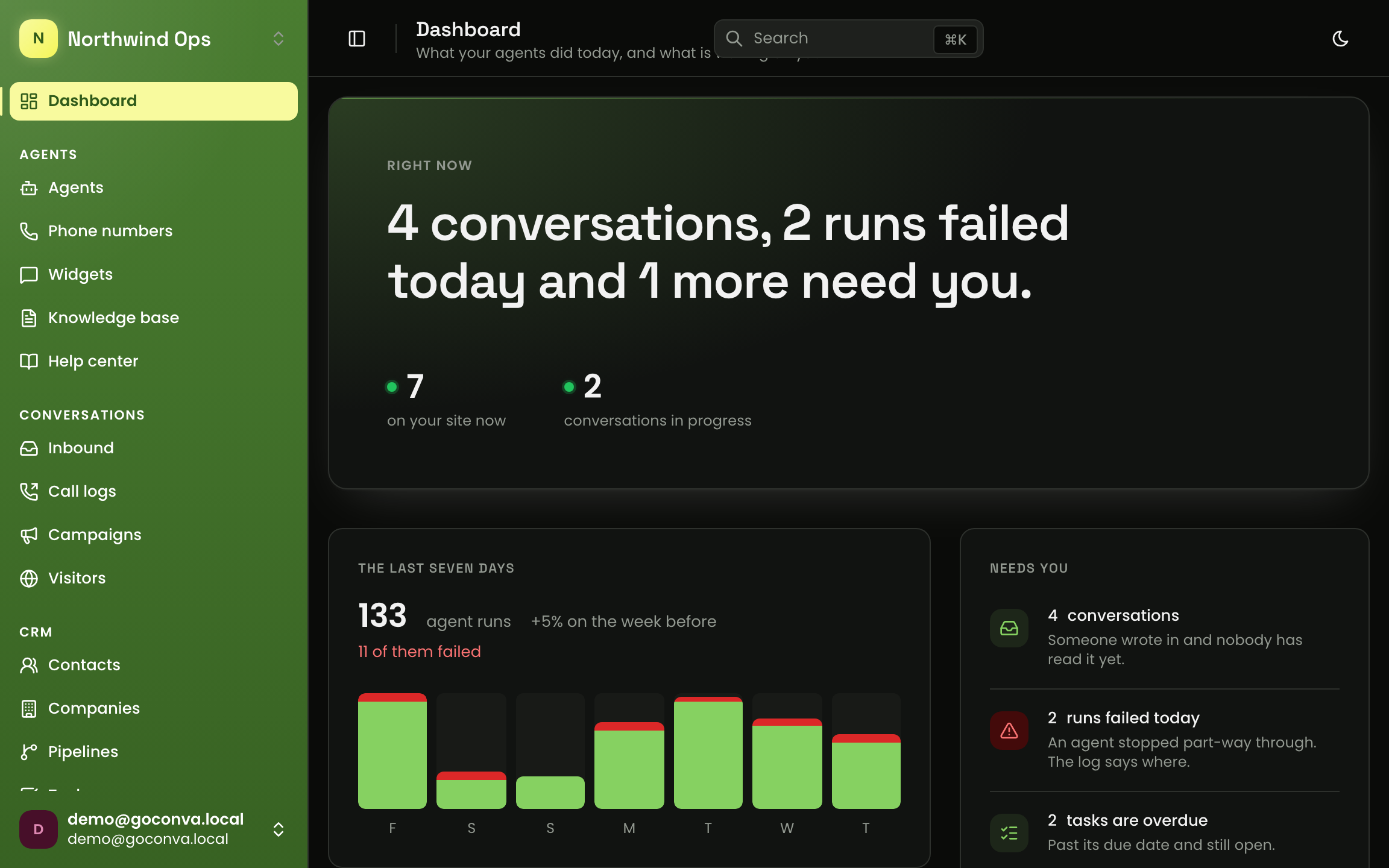Click the Search input field

tap(849, 39)
